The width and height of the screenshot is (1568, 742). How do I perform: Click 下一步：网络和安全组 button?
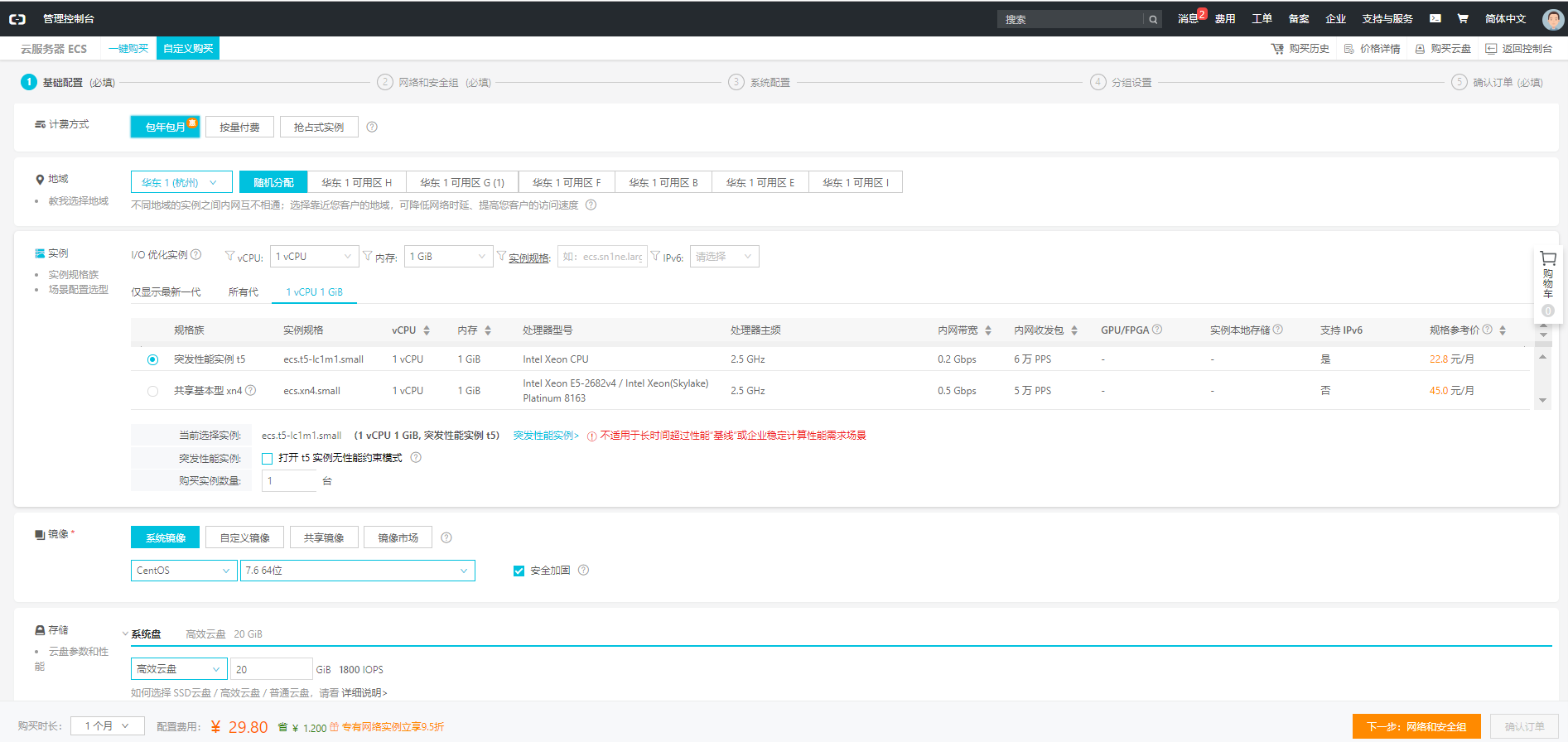[1416, 726]
